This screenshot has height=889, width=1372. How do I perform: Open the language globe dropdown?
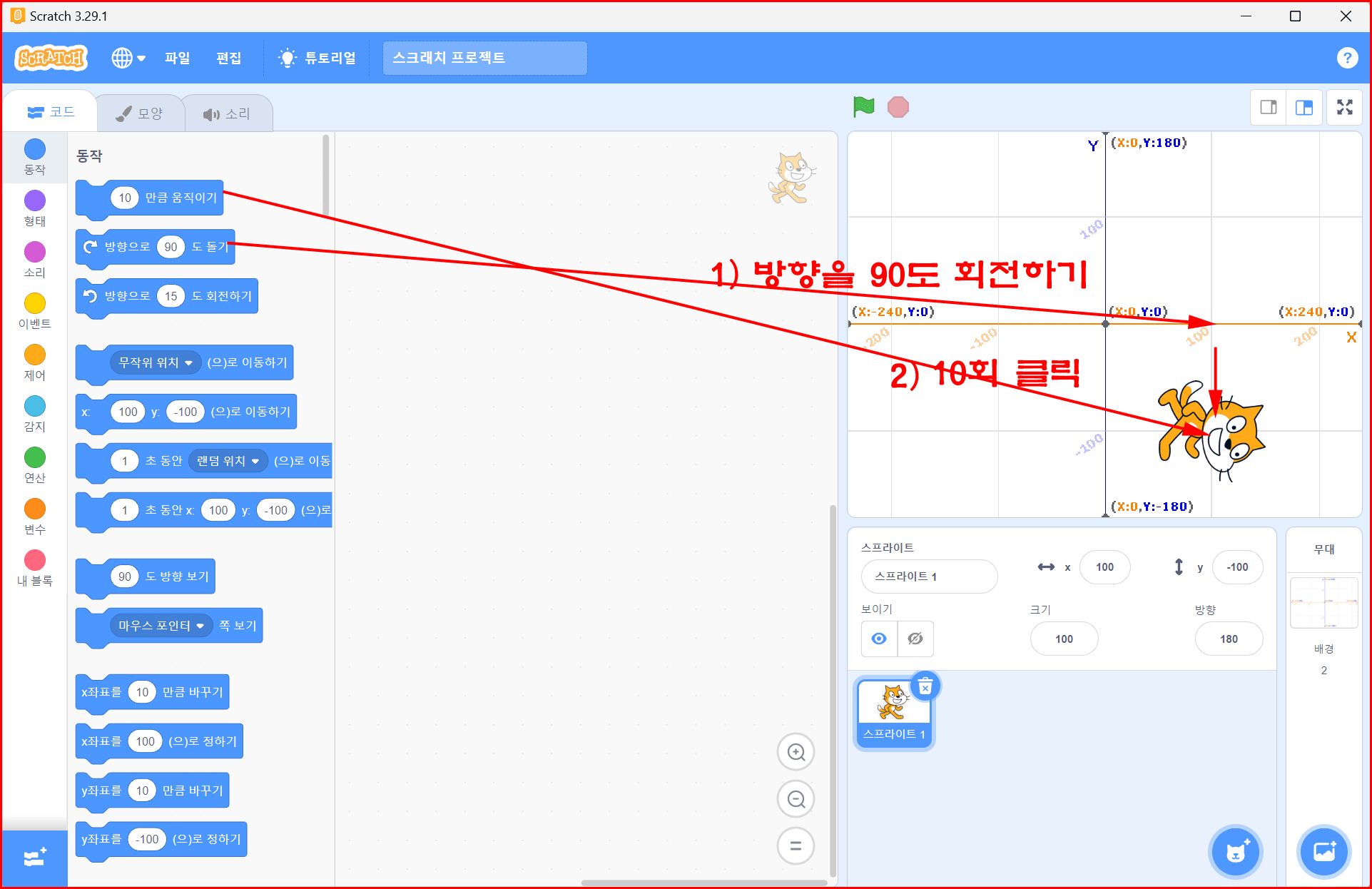coord(128,58)
